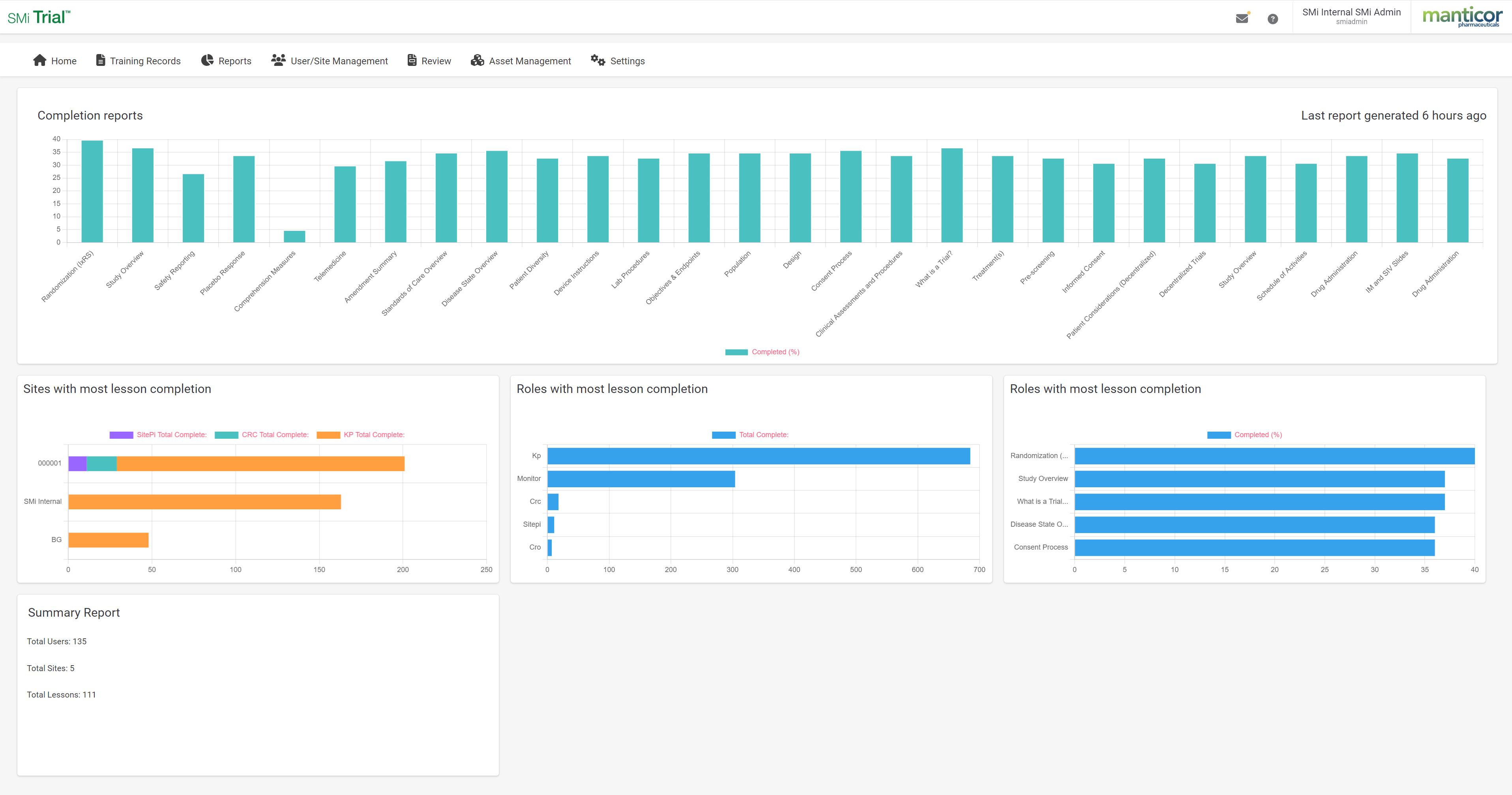Open the Training Records menu item
Viewport: 1512px width, 795px height.
click(145, 61)
